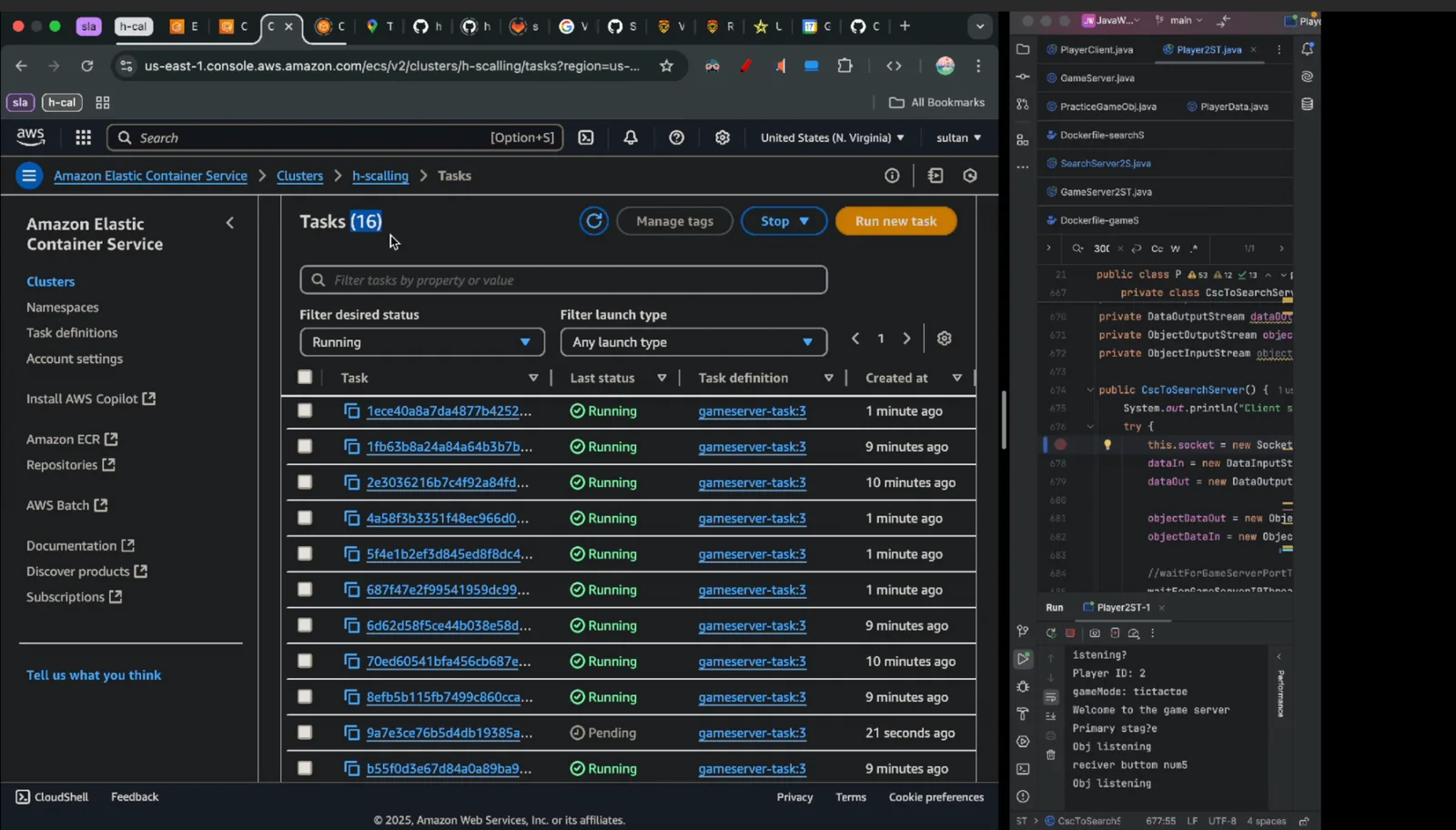
Task: Open table preferences gear for Tasks
Action: [945, 339]
